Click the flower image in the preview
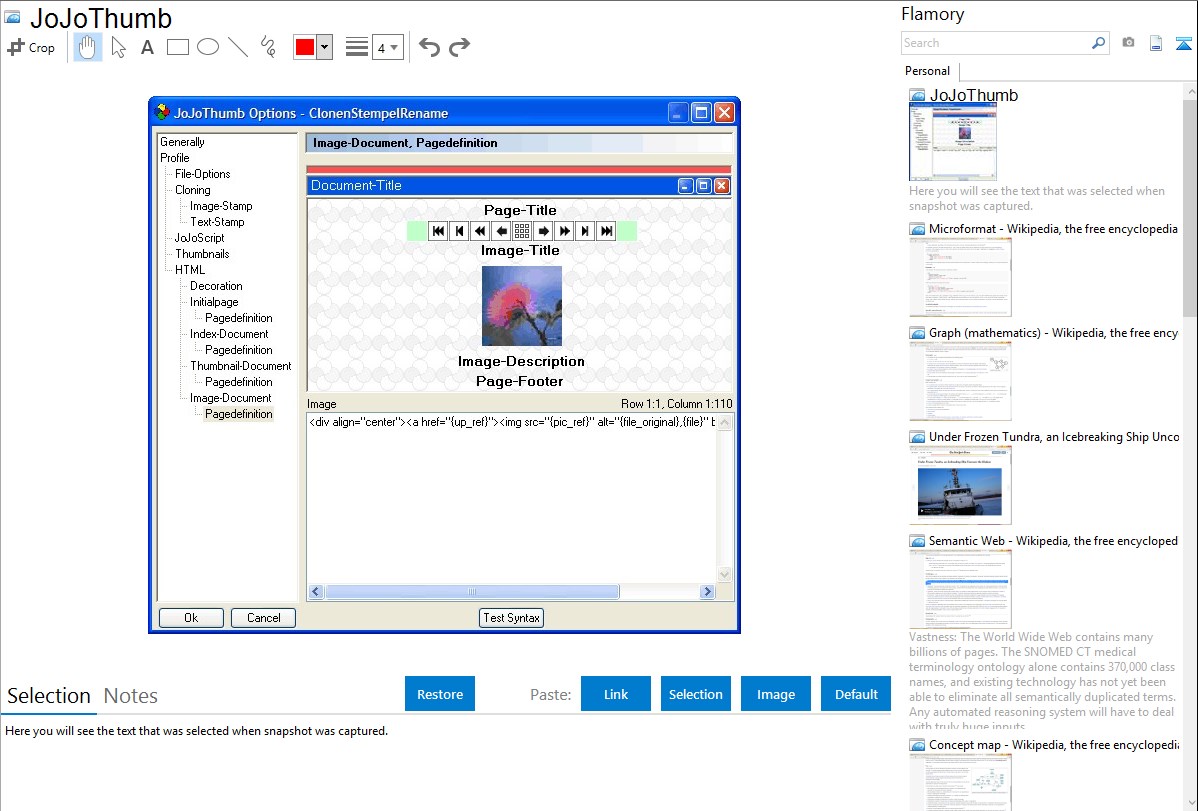Viewport: 1198px width, 811px height. coord(522,306)
